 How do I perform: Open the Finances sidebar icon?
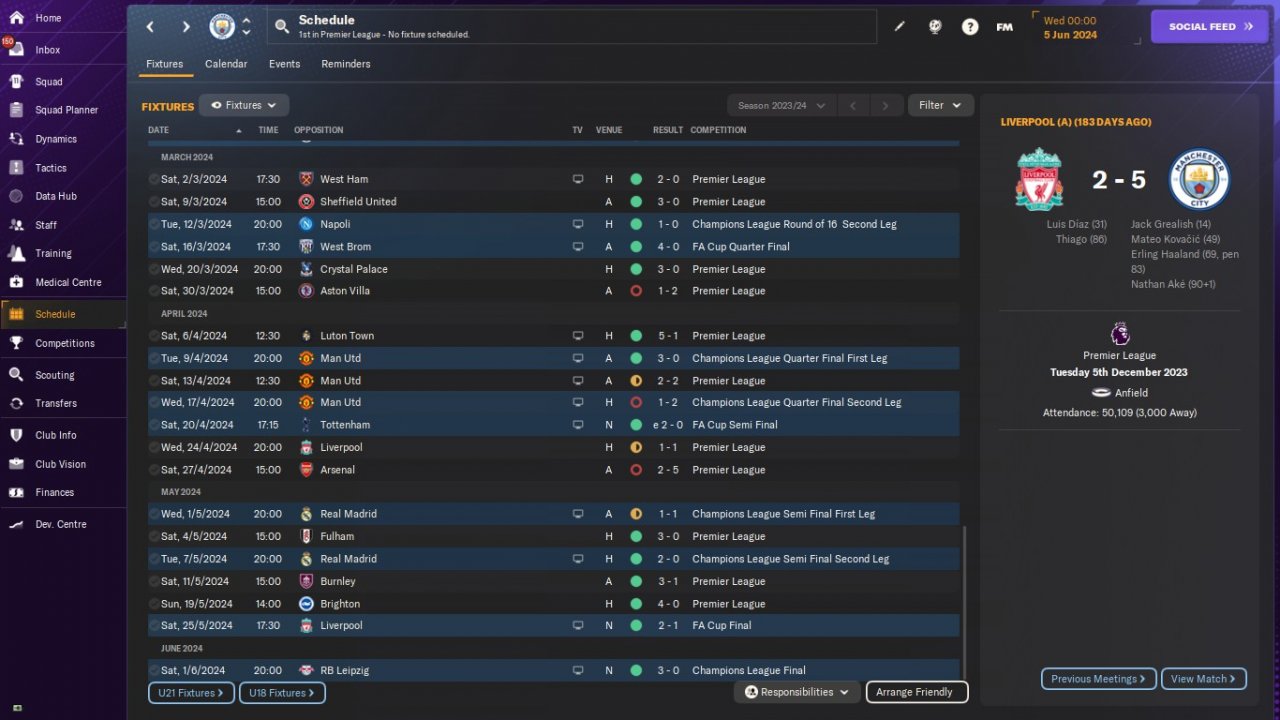tap(16, 492)
